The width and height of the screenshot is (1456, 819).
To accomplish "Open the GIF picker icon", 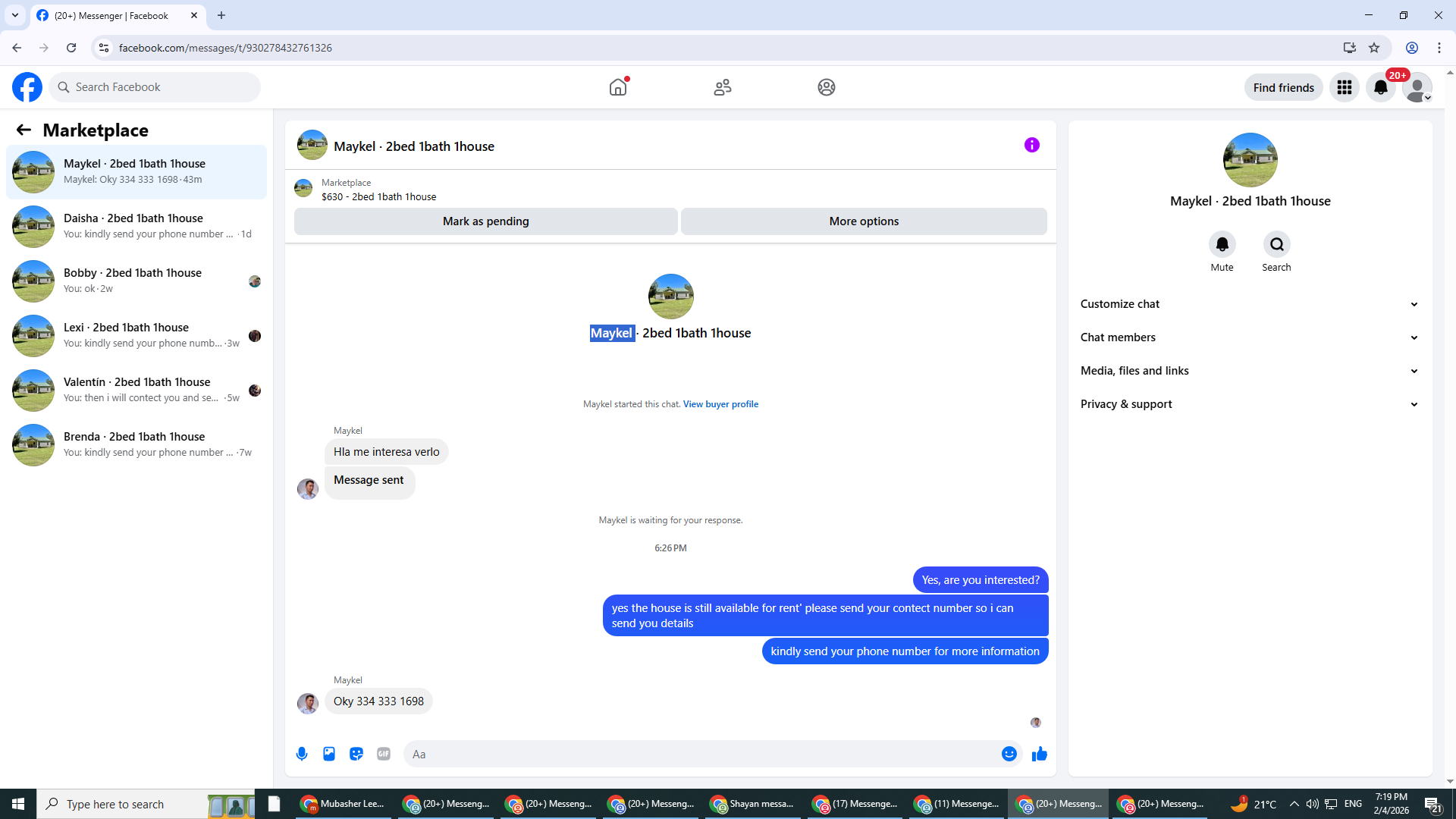I will pos(384,754).
